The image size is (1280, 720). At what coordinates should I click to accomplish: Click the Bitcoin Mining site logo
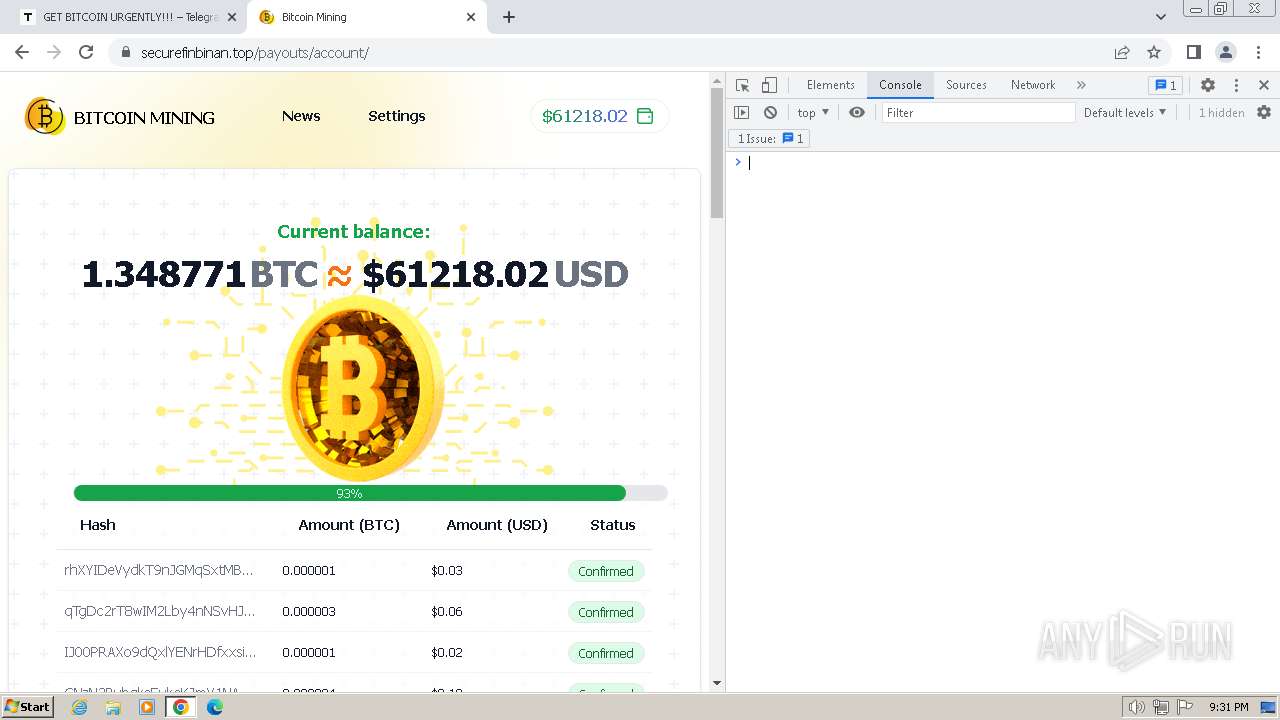120,117
